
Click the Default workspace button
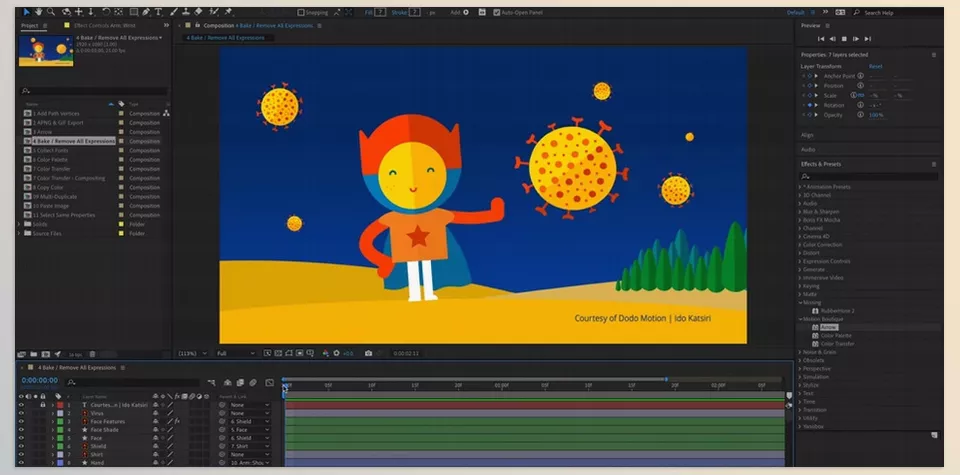[795, 12]
